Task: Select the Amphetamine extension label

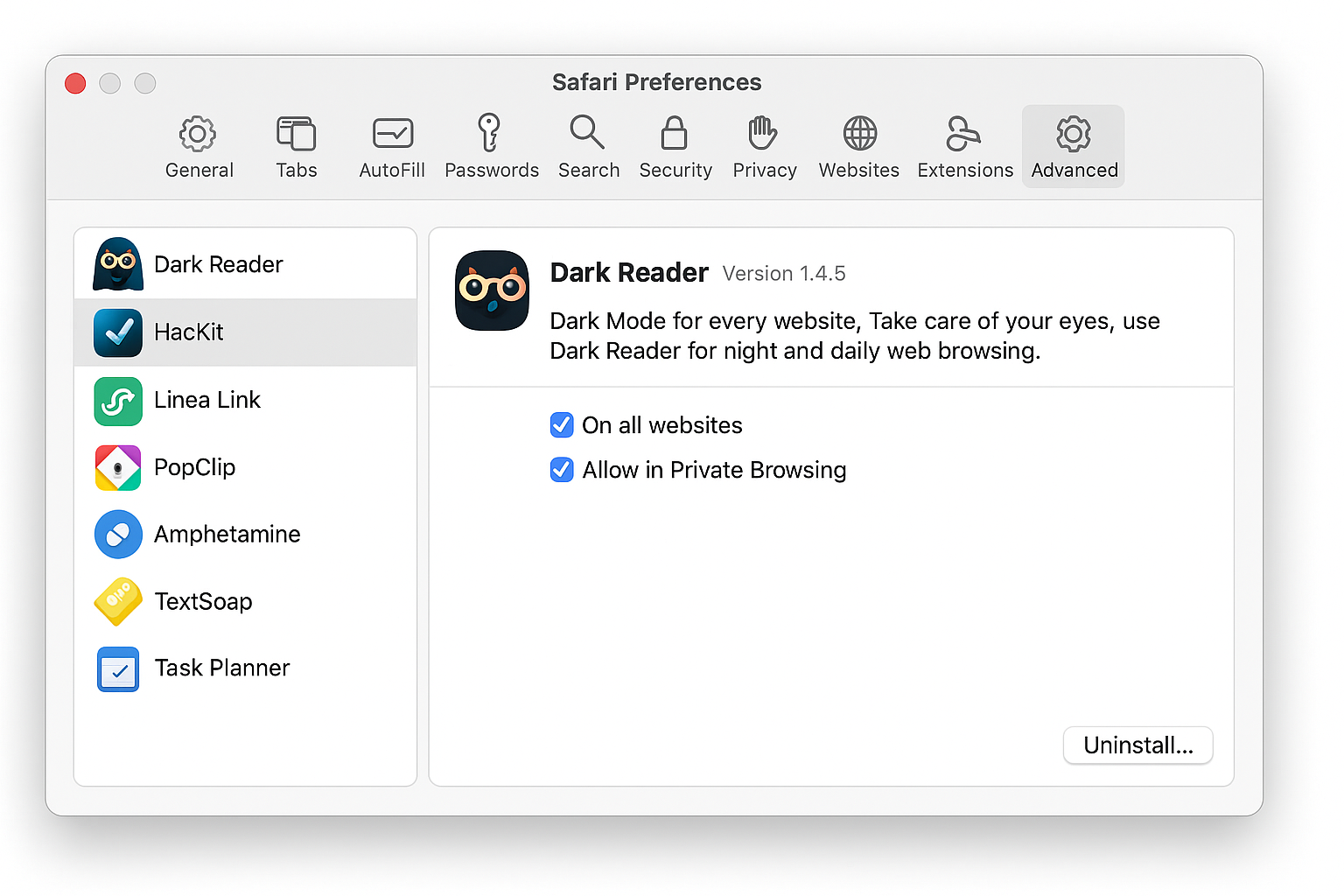Action: 227,535
